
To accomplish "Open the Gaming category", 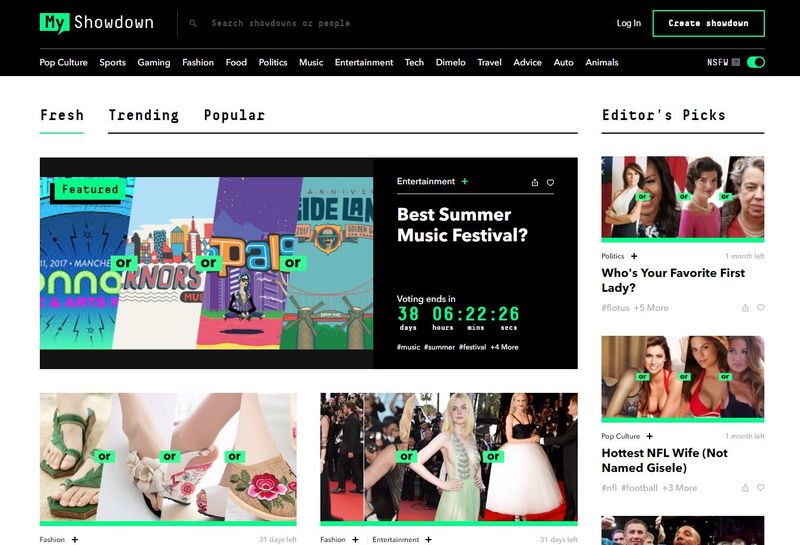I will [x=154, y=62].
